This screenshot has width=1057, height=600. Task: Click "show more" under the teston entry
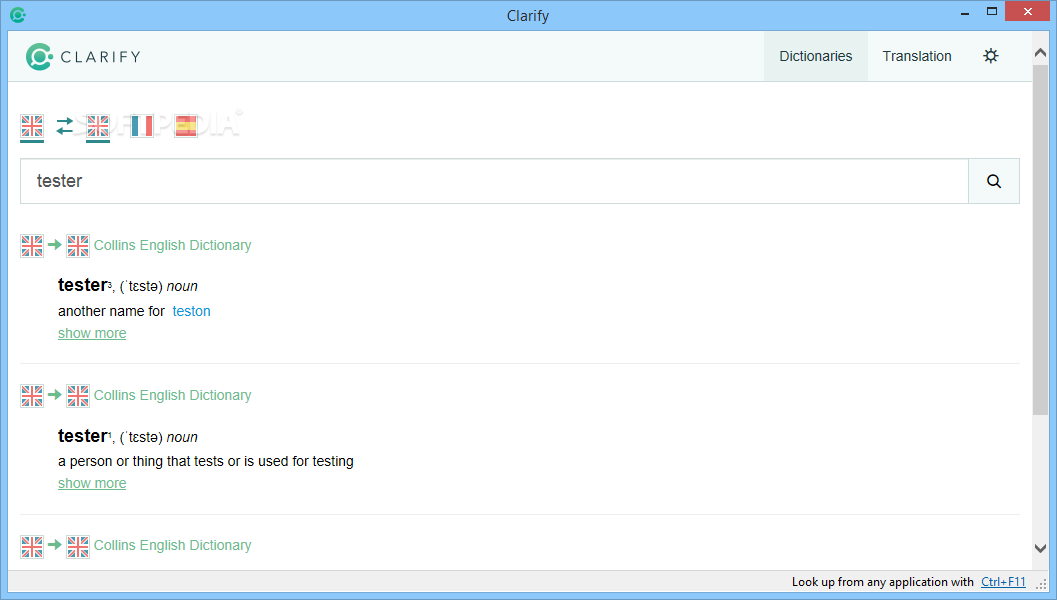[92, 333]
